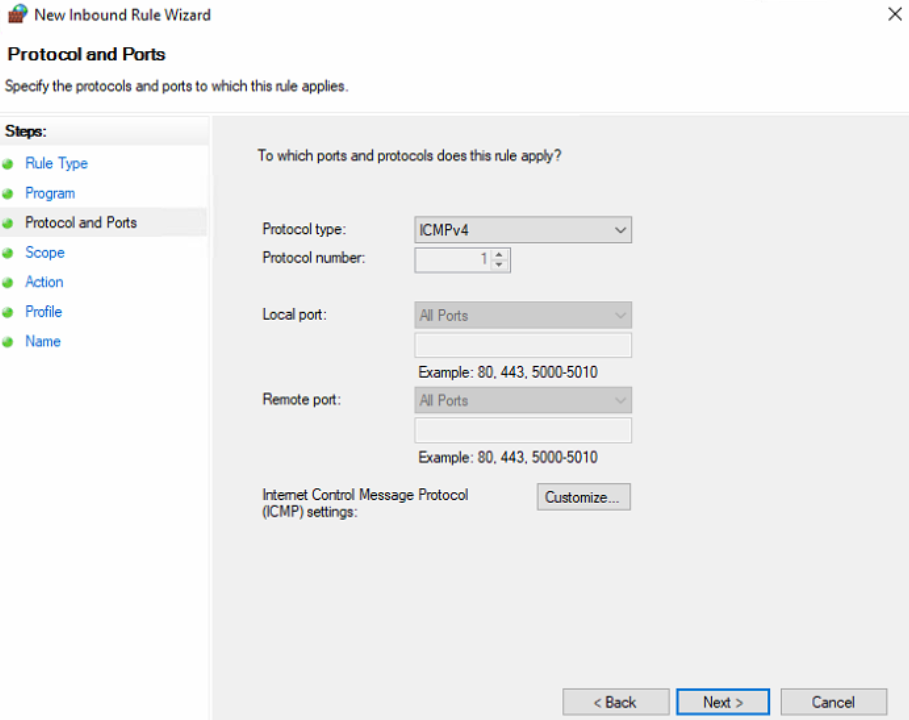Image resolution: width=909 pixels, height=720 pixels.
Task: Click the remote port text field
Action: point(523,430)
